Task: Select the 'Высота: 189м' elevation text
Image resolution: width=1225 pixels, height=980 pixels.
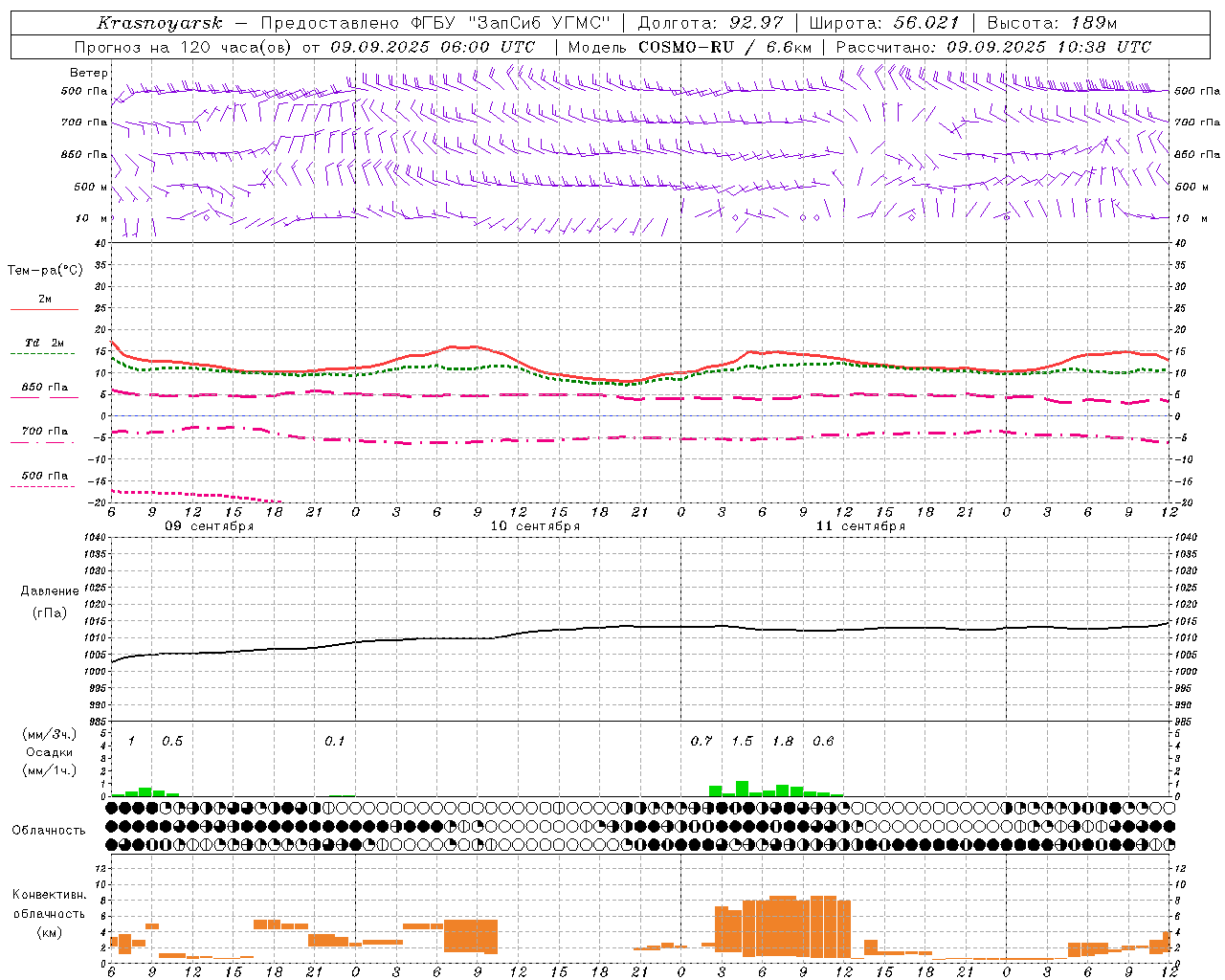Action: (1052, 23)
